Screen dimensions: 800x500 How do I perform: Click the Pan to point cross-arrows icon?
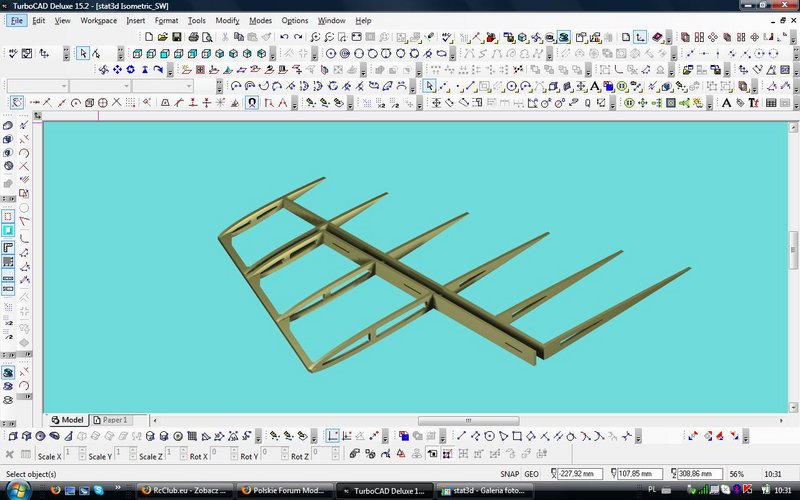[x=117, y=69]
